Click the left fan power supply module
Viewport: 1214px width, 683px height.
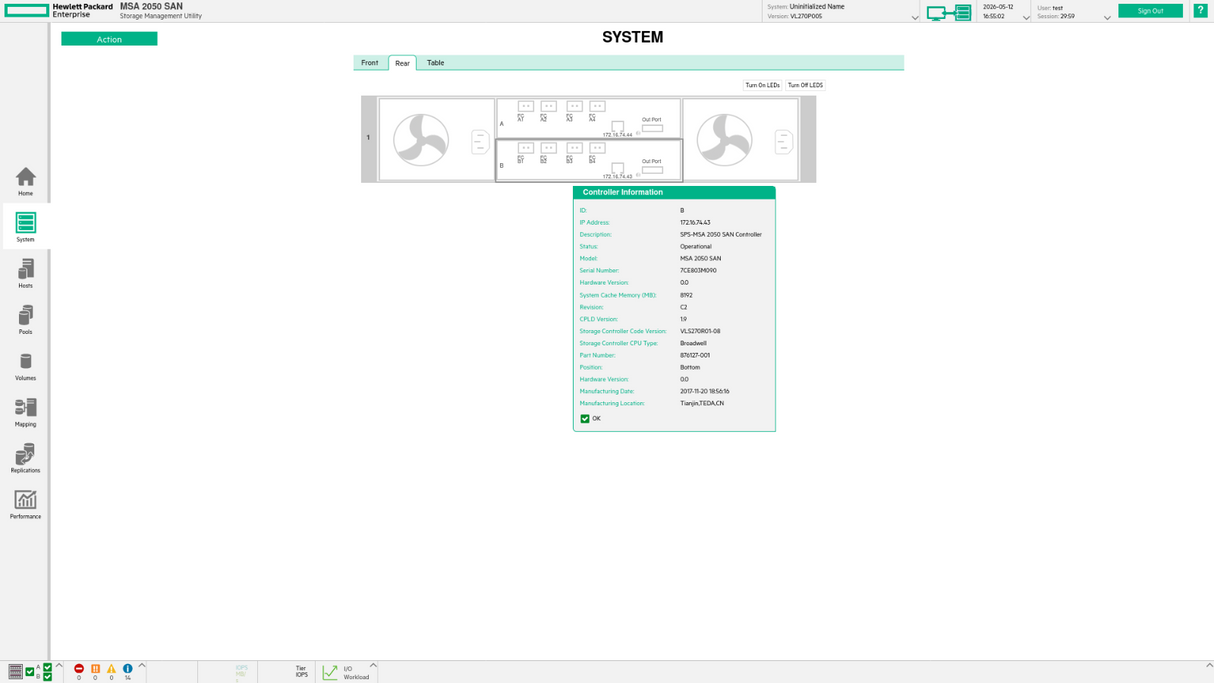[x=436, y=139]
